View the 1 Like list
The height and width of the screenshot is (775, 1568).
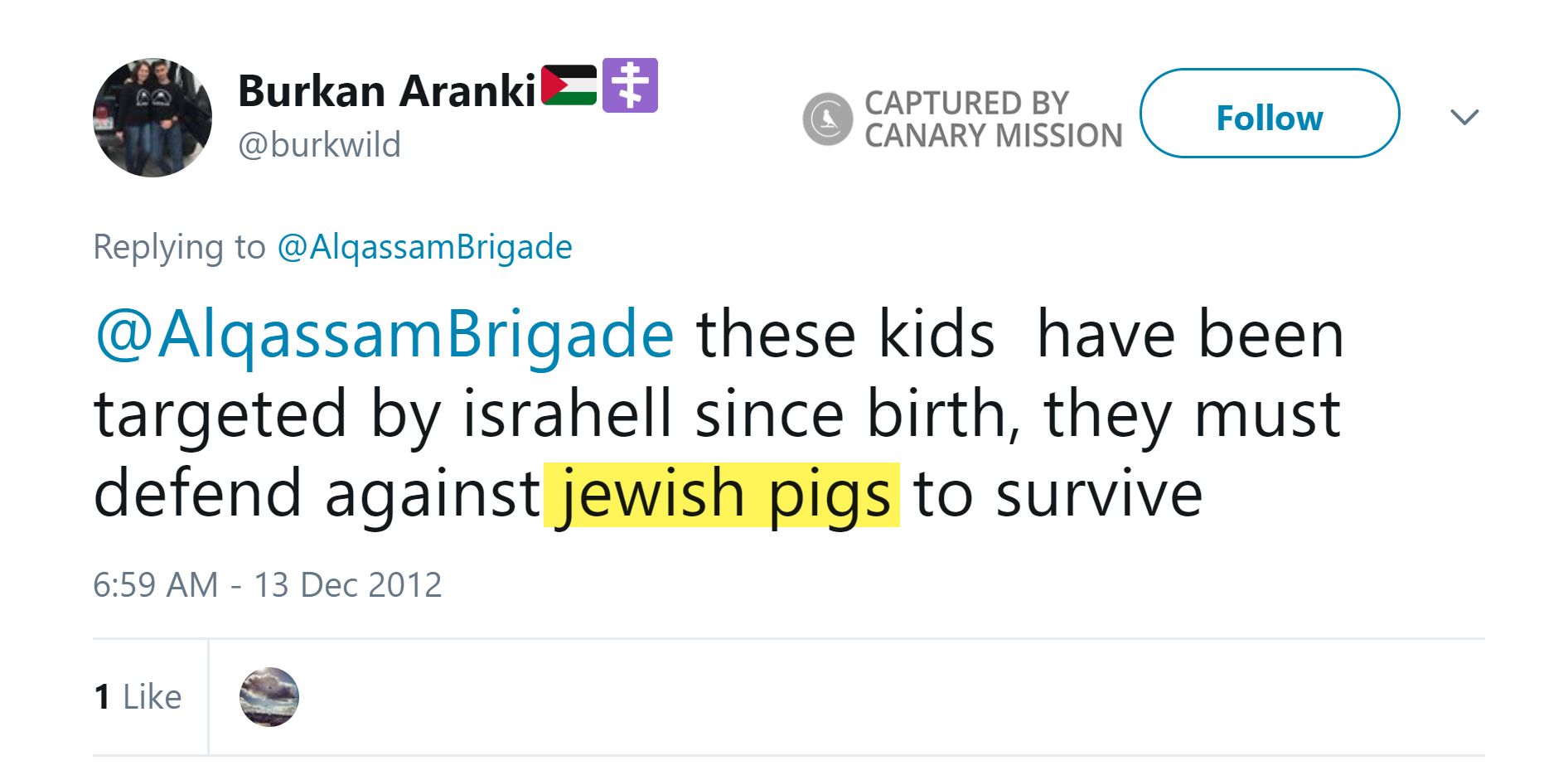[x=138, y=697]
